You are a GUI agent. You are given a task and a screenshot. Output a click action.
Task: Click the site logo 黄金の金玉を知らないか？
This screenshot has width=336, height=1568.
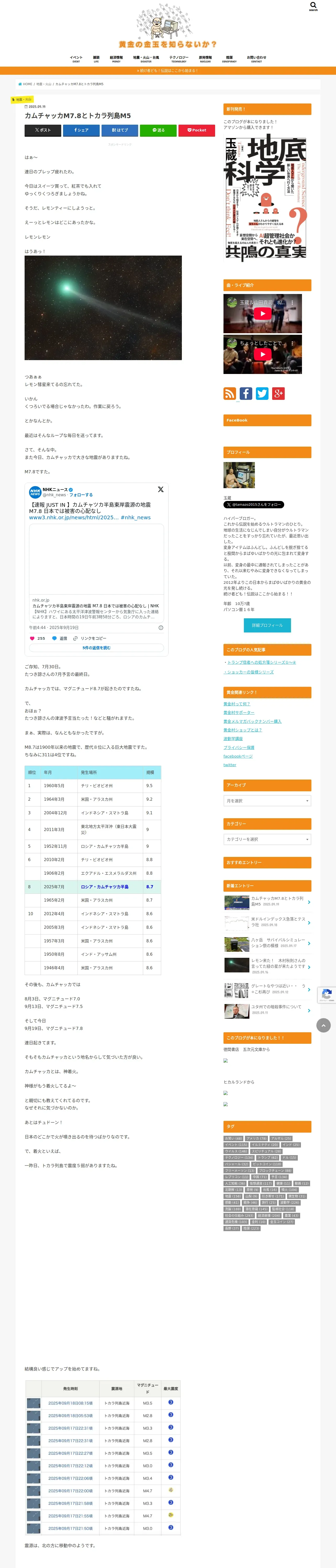coord(168,27)
